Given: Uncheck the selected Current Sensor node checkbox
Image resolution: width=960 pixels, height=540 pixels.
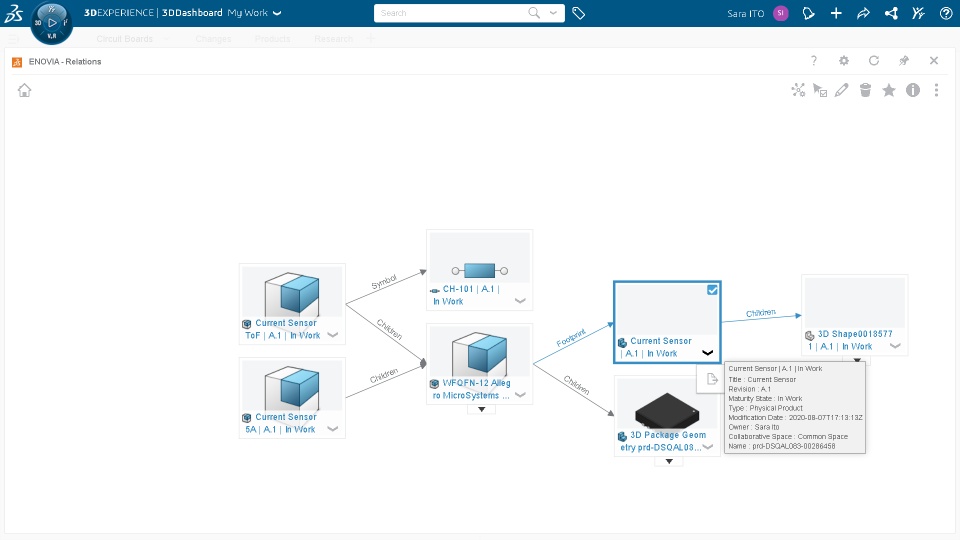Looking at the screenshot, I should (712, 290).
